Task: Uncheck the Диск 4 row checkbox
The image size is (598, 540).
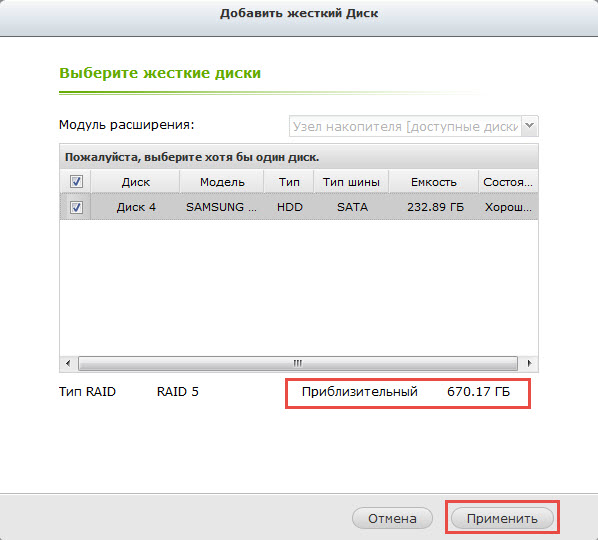Action: [76, 207]
